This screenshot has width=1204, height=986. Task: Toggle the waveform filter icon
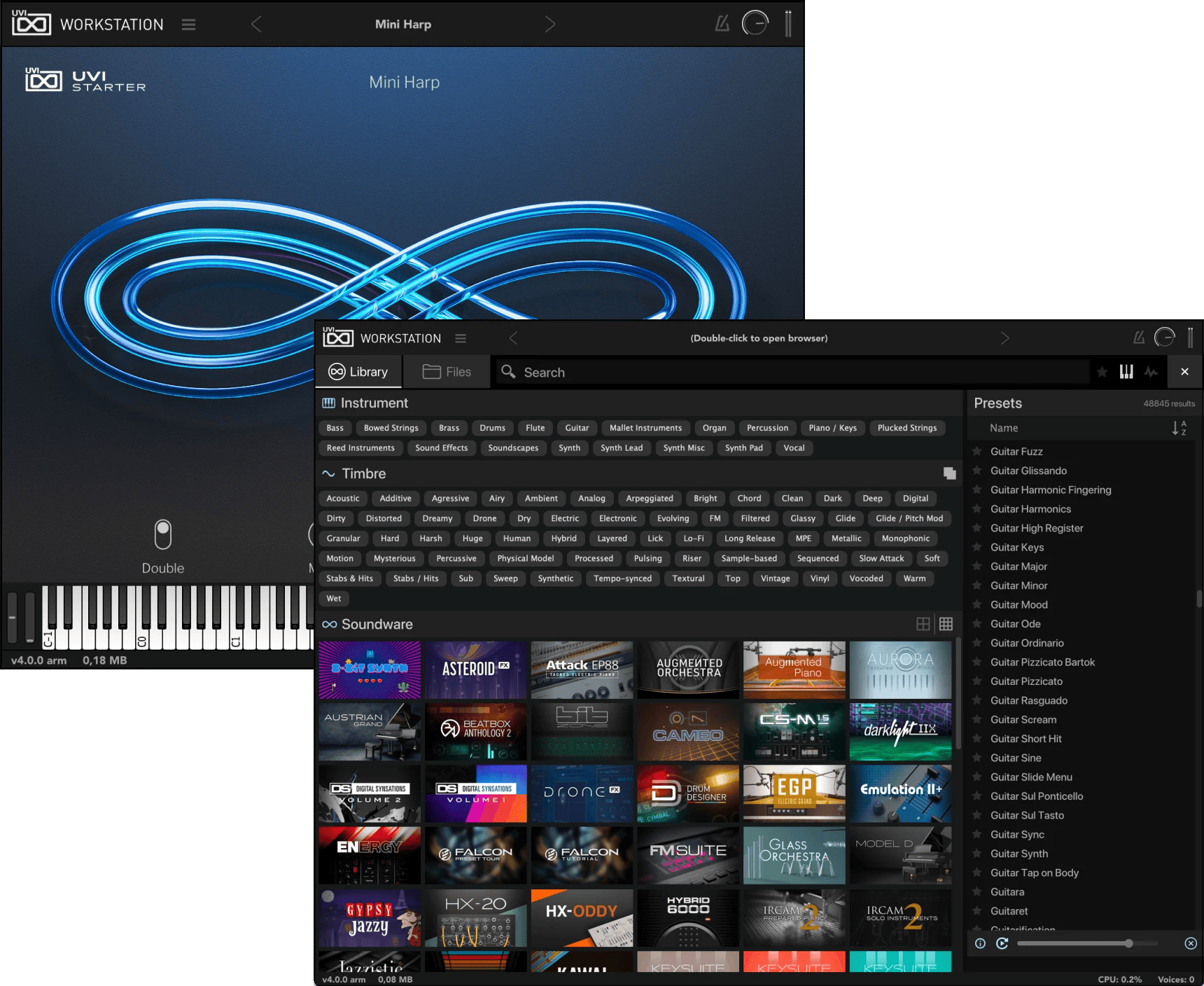click(x=1151, y=372)
